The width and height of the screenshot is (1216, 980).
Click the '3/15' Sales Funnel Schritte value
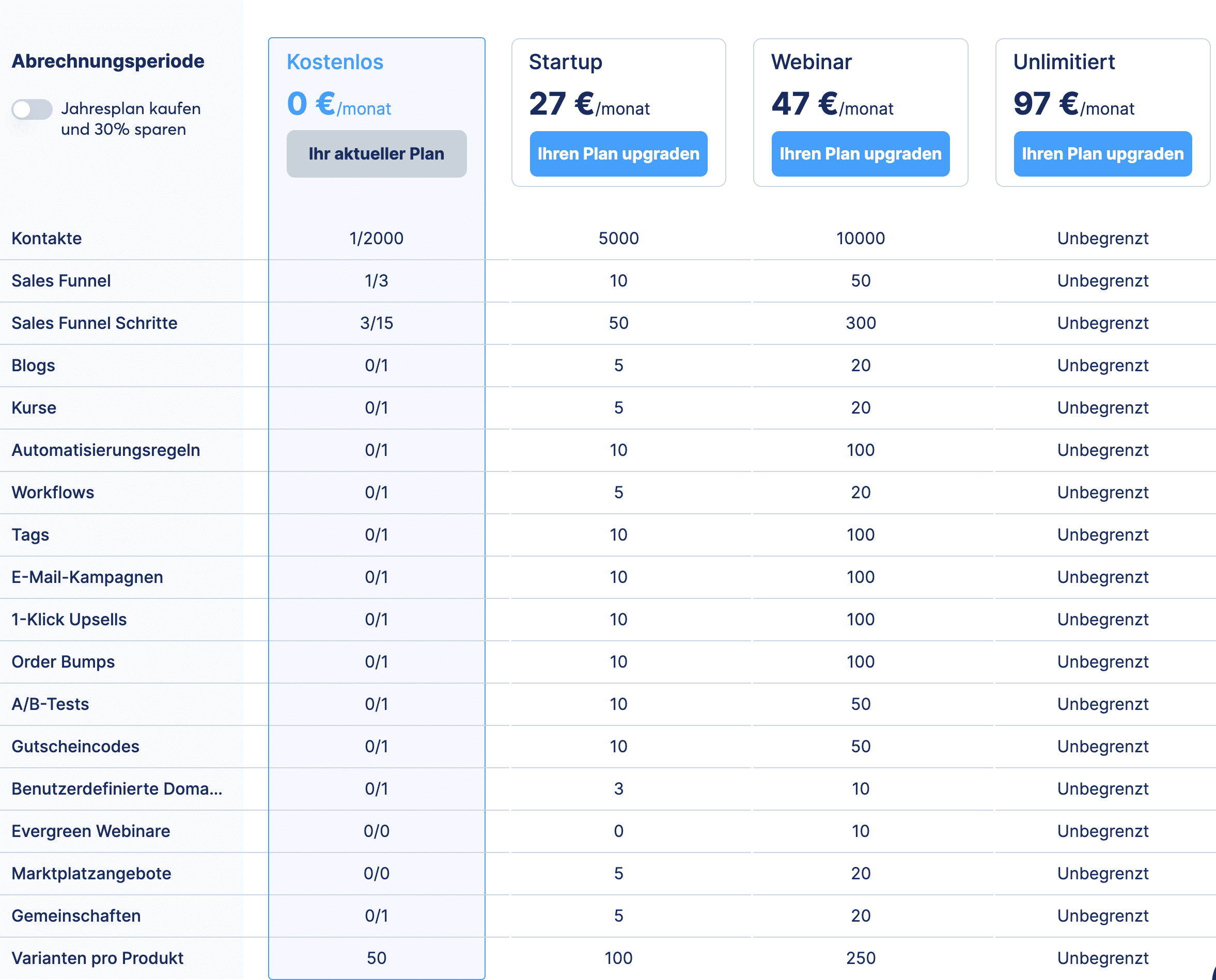click(376, 323)
